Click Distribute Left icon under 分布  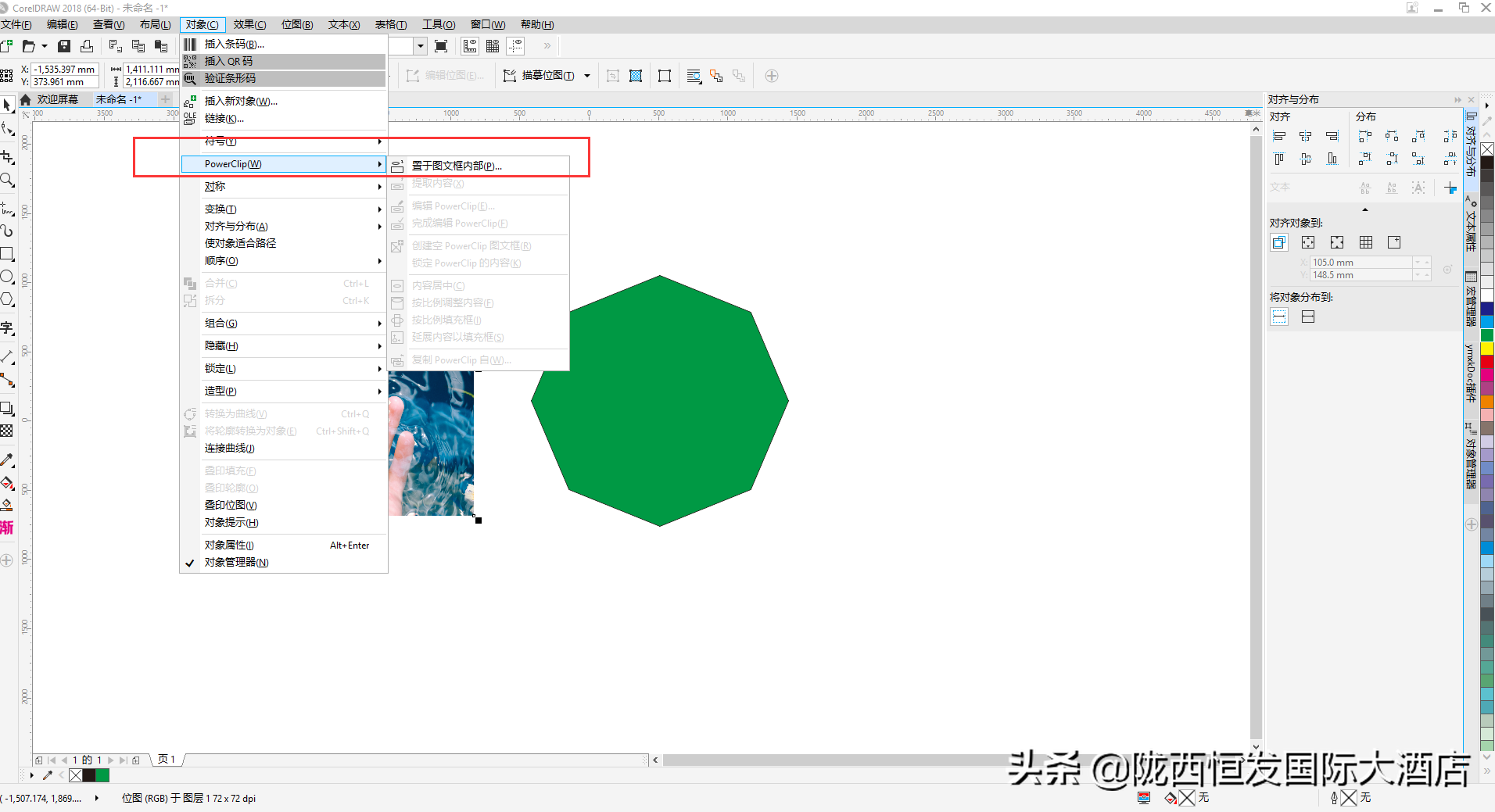pos(1365,136)
